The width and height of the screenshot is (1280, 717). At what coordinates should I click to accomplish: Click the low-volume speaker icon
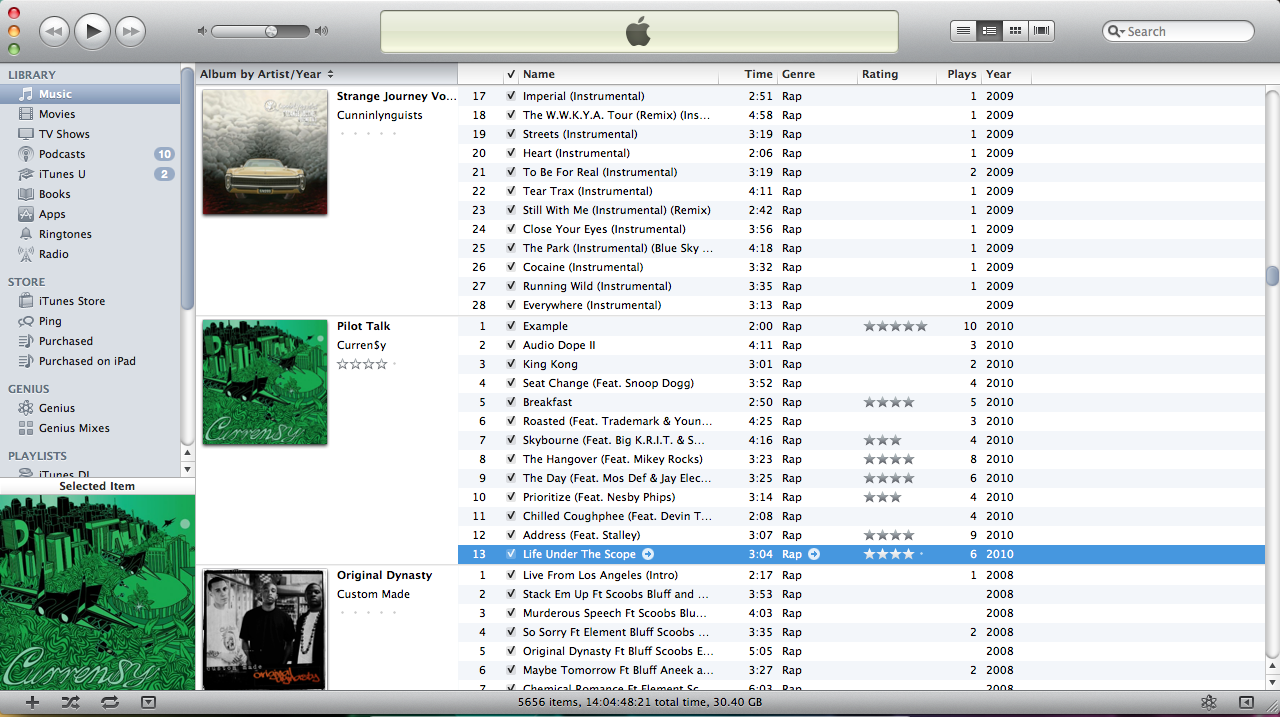point(202,31)
